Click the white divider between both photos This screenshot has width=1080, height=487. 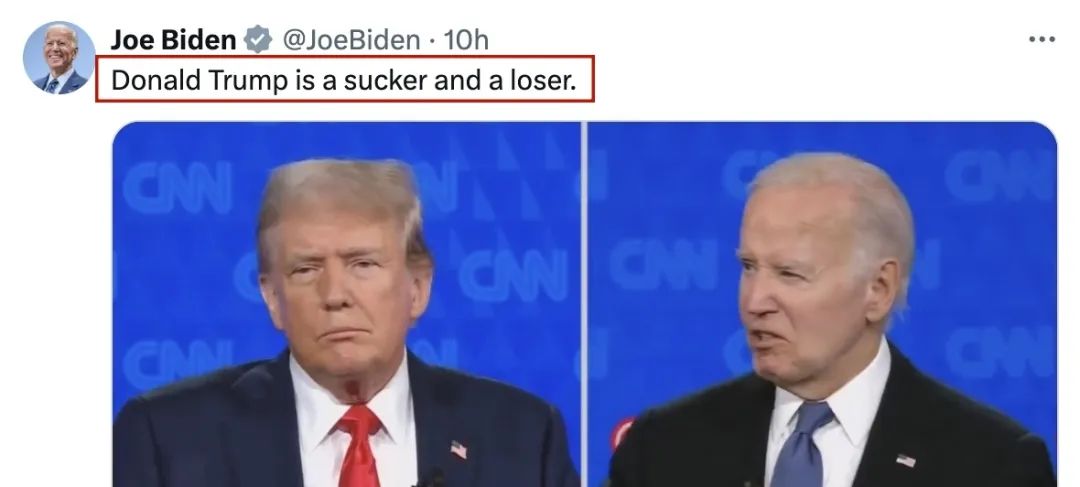pyautogui.click(x=584, y=304)
